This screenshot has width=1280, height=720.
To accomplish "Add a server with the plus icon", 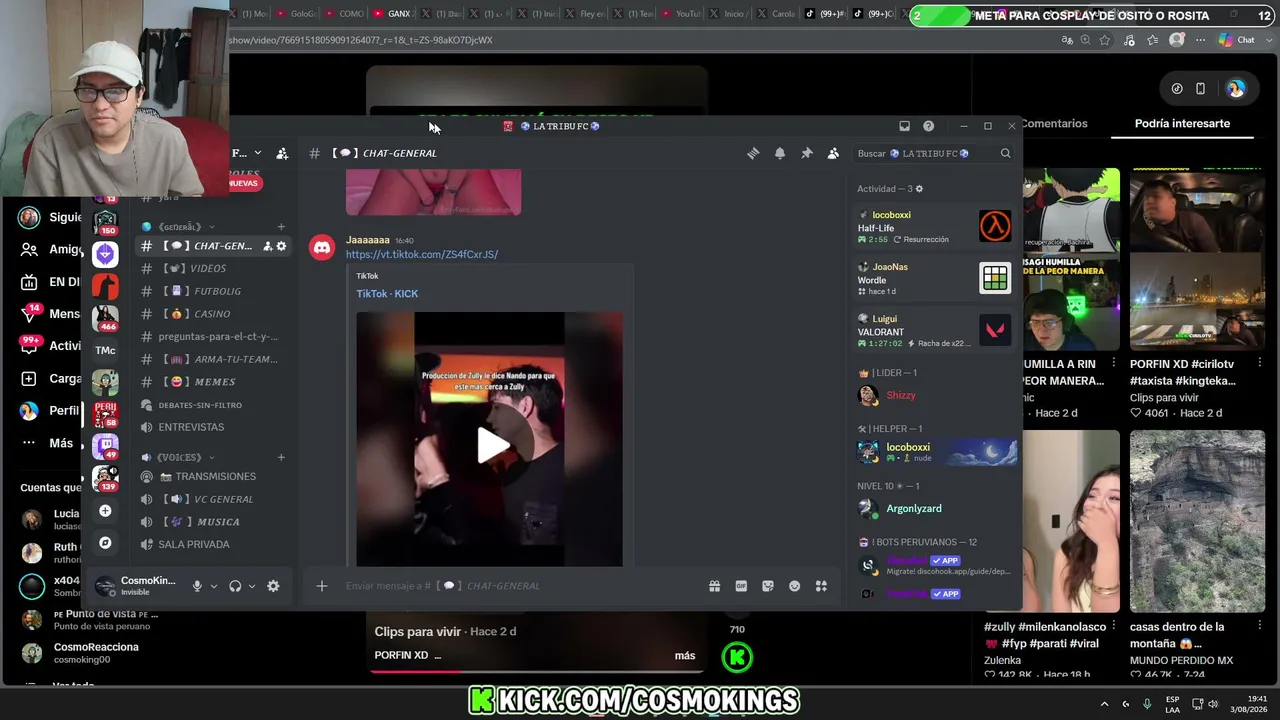I will click(x=105, y=511).
